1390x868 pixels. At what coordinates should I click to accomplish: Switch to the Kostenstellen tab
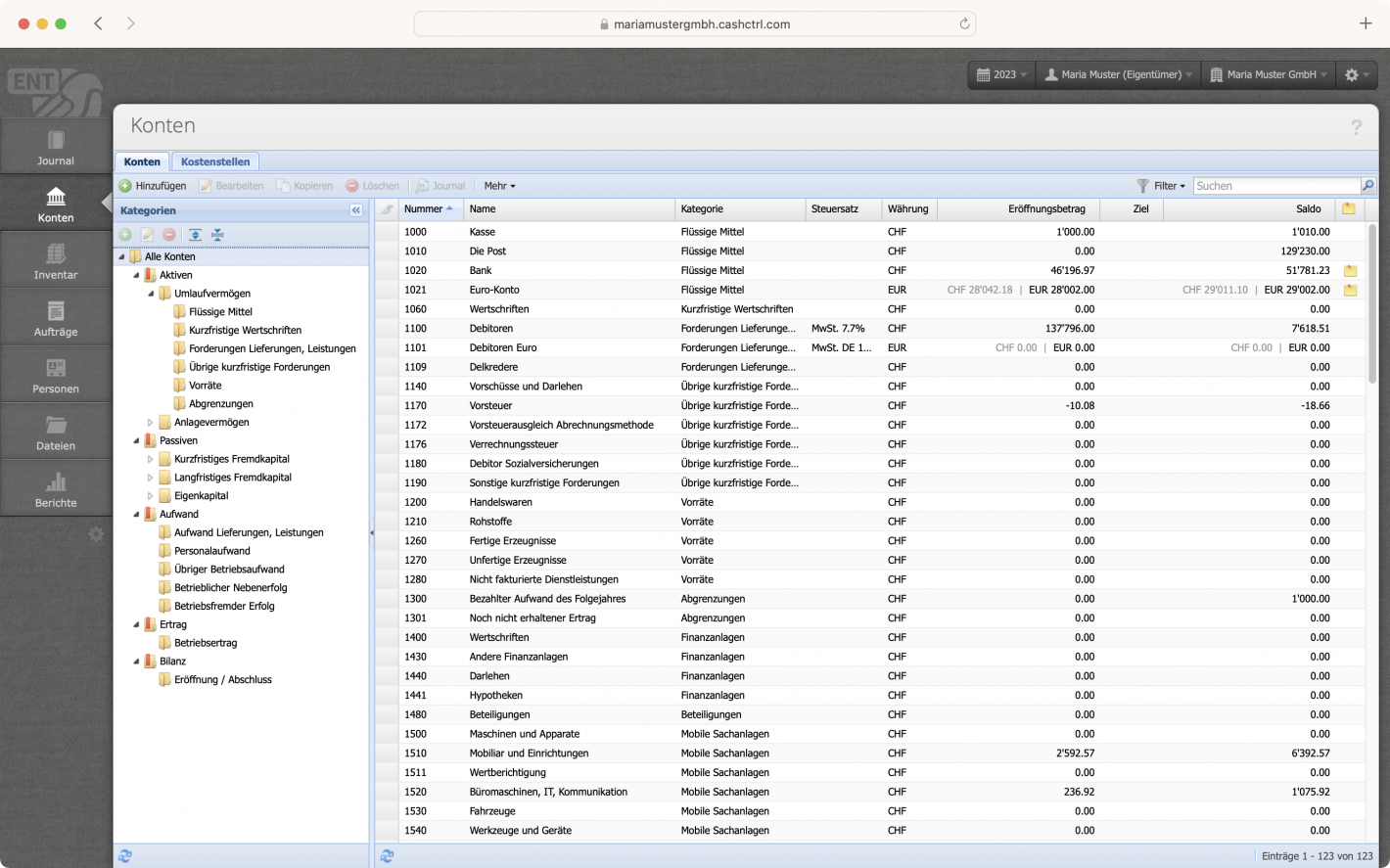[x=214, y=161]
